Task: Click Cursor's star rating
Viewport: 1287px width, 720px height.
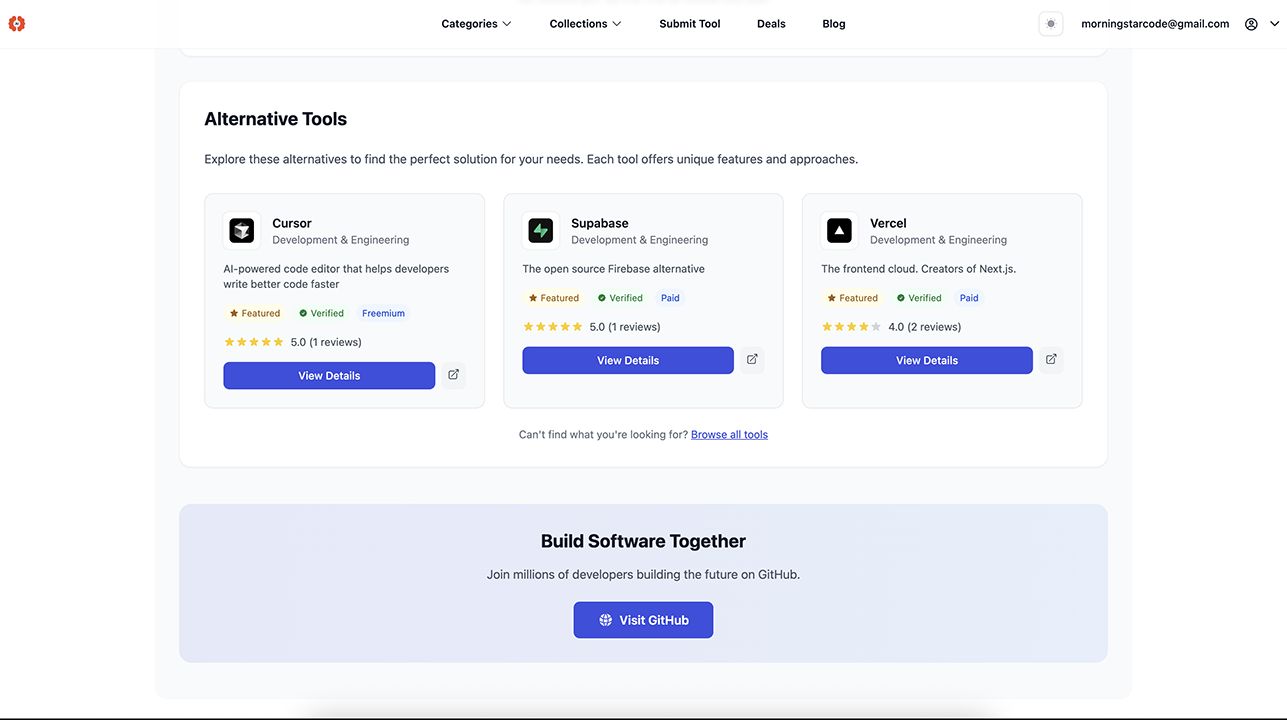Action: click(254, 342)
